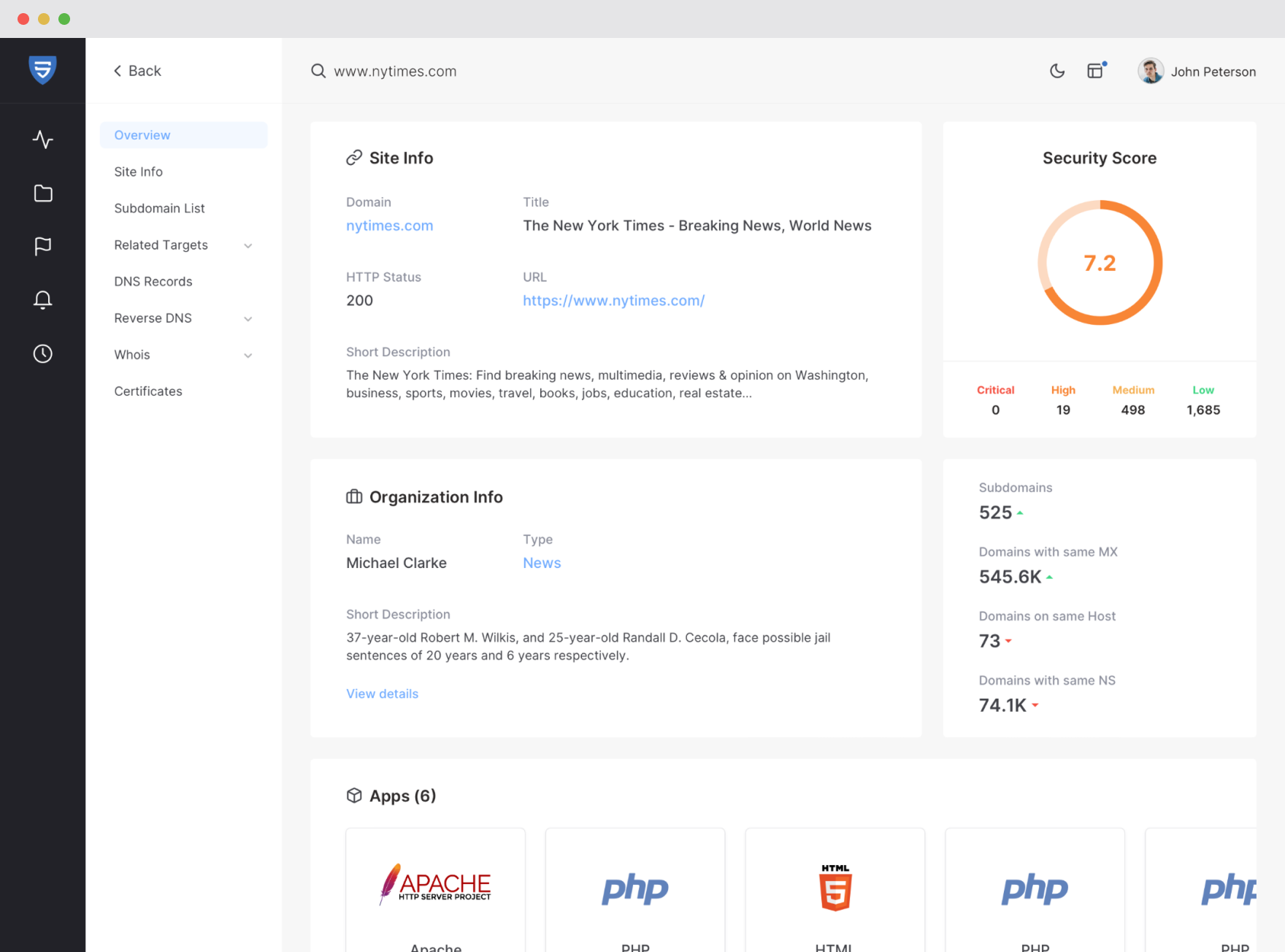
Task: Click the Site Info link-chain icon
Action: pyautogui.click(x=354, y=158)
